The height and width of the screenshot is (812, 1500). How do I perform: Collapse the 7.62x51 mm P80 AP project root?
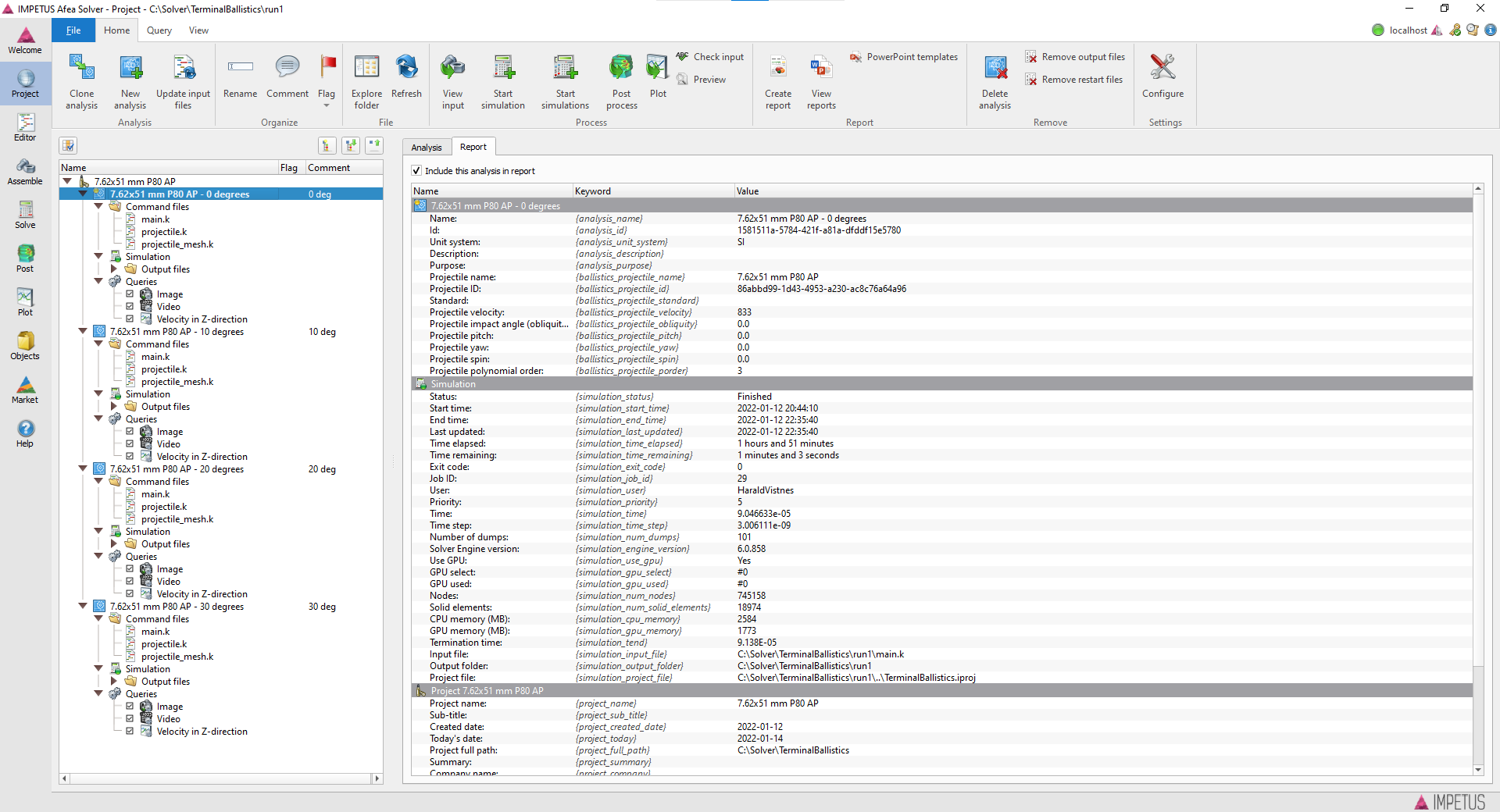tap(67, 181)
